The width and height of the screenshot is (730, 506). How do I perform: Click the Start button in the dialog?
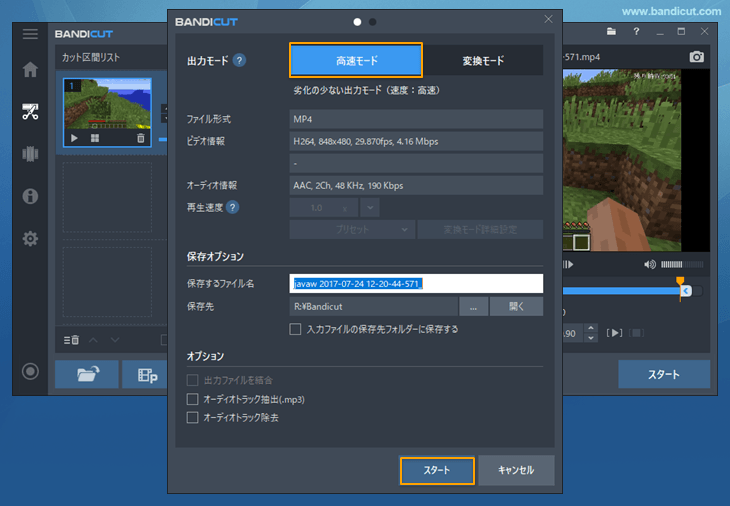(437, 470)
